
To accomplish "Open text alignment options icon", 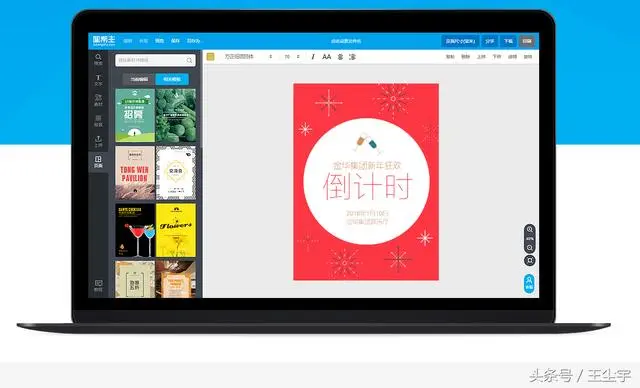I will coord(340,57).
